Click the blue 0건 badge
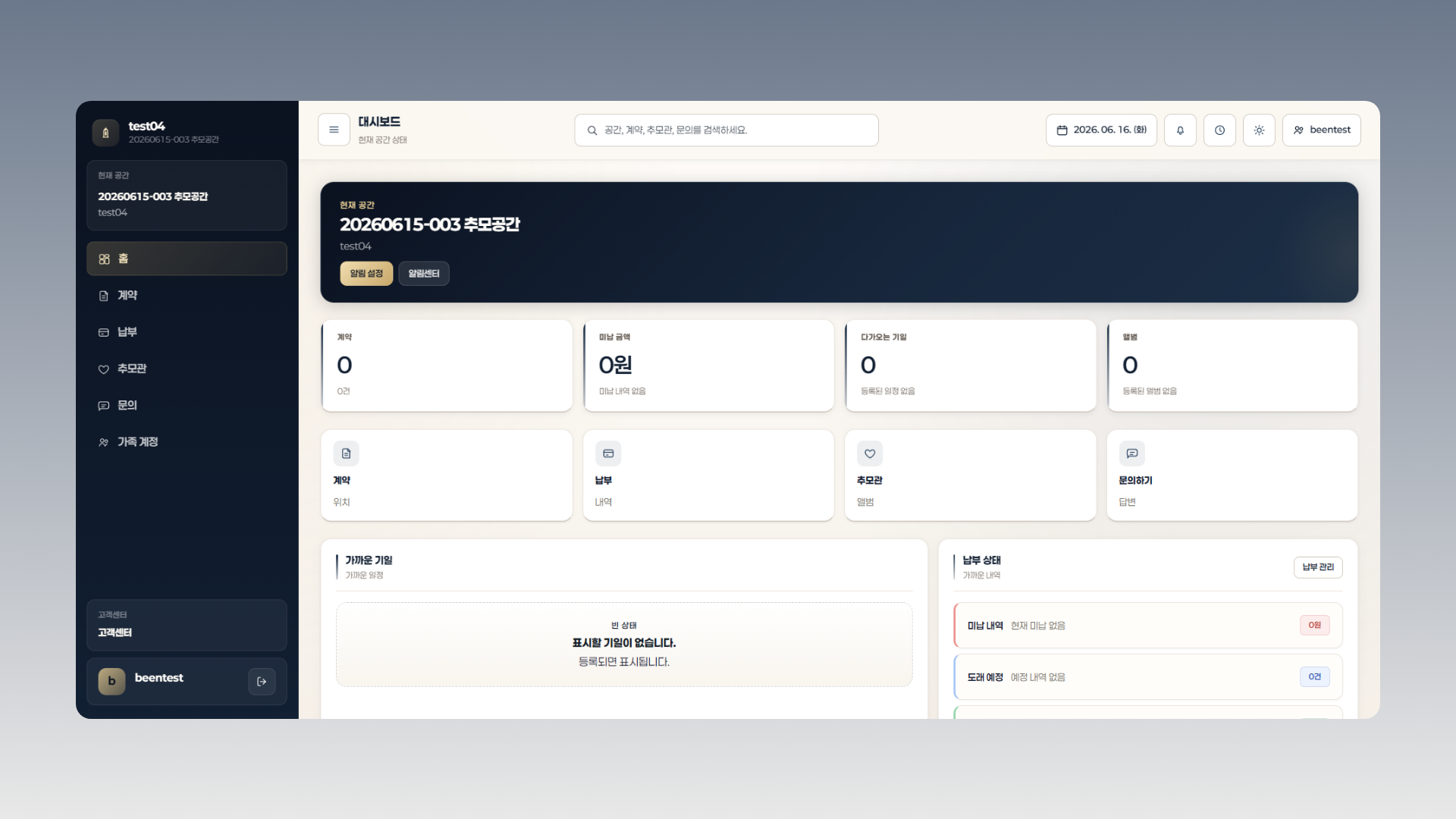 [1314, 676]
